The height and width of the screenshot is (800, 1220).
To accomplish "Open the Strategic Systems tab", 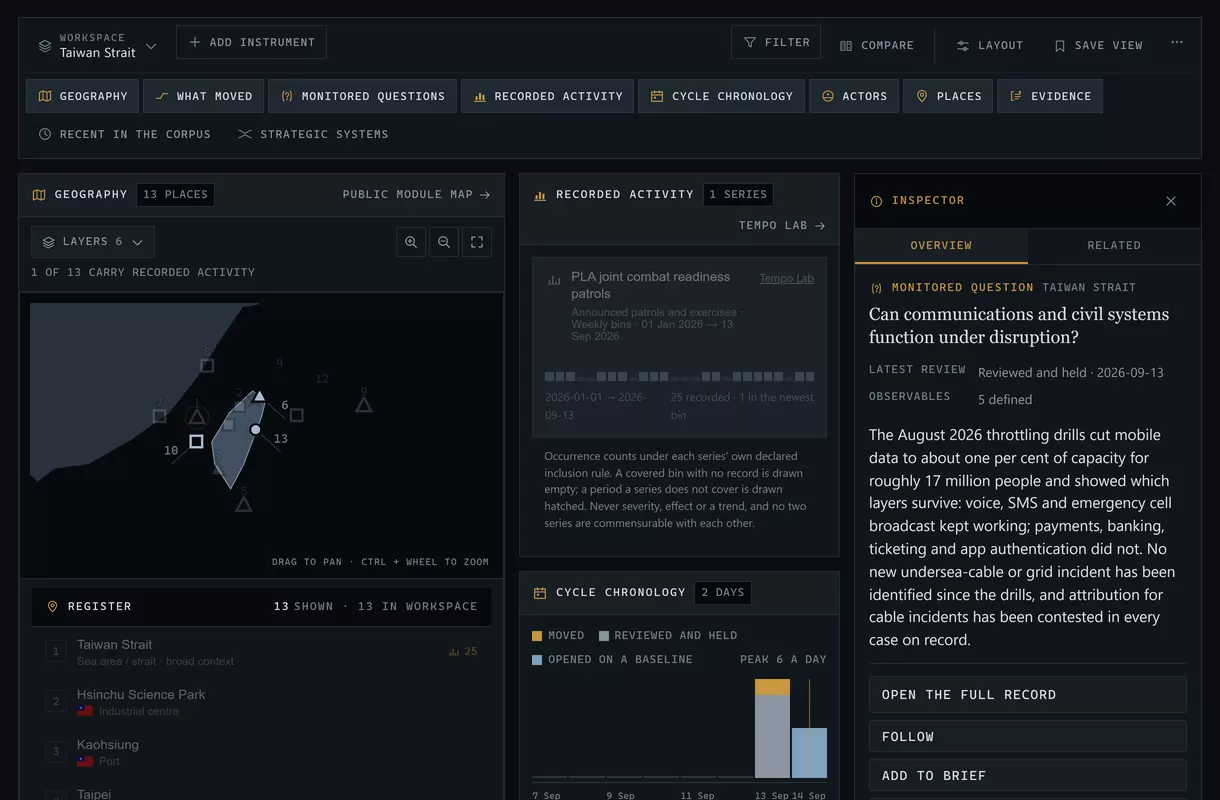I will click(x=313, y=134).
